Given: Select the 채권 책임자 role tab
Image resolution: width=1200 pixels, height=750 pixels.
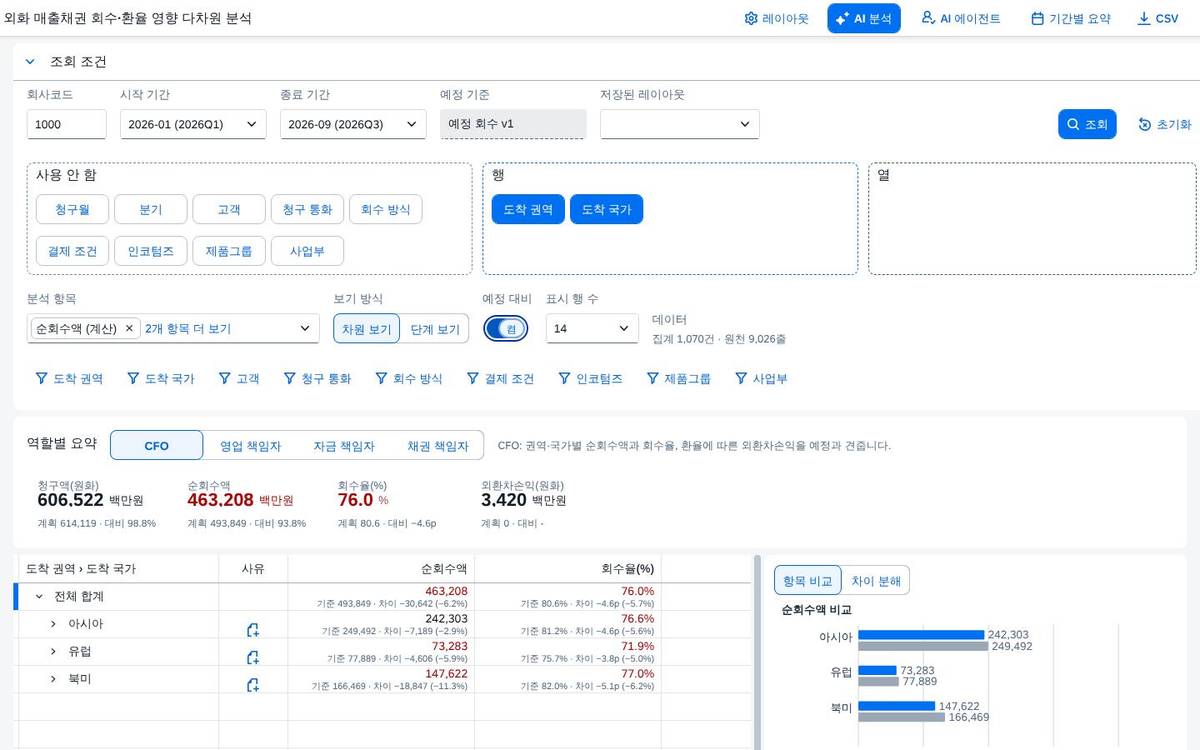Looking at the screenshot, I should point(437,446).
